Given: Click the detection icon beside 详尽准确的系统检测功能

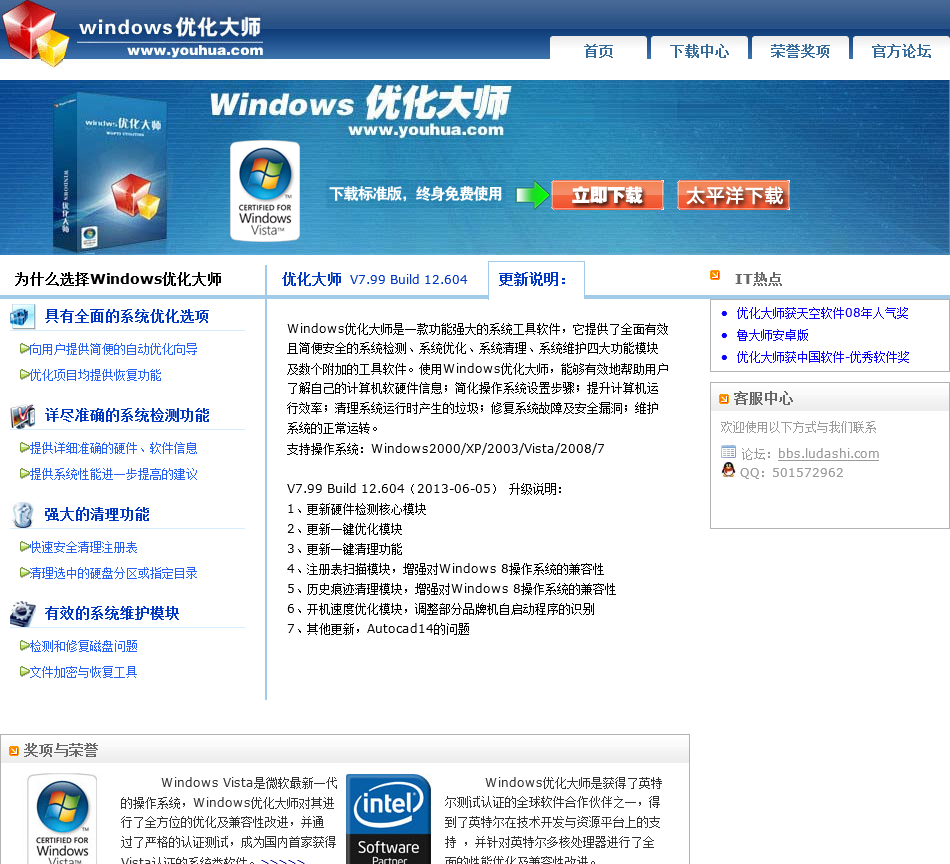Looking at the screenshot, I should (x=22, y=416).
